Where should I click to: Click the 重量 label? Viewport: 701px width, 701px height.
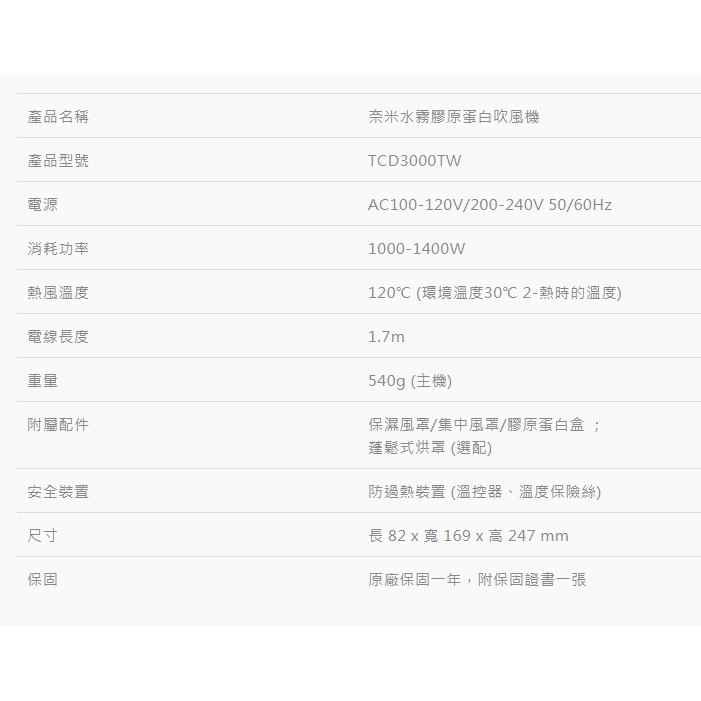tap(43, 381)
